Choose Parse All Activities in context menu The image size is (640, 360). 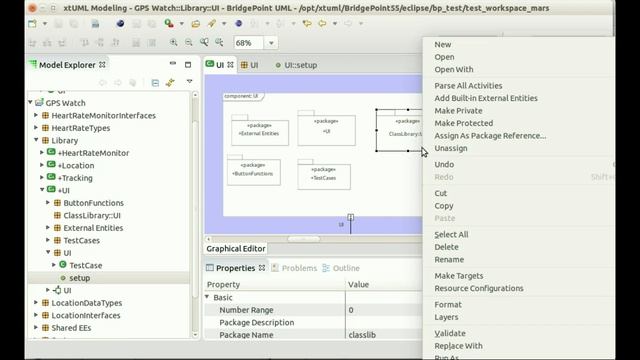point(468,86)
